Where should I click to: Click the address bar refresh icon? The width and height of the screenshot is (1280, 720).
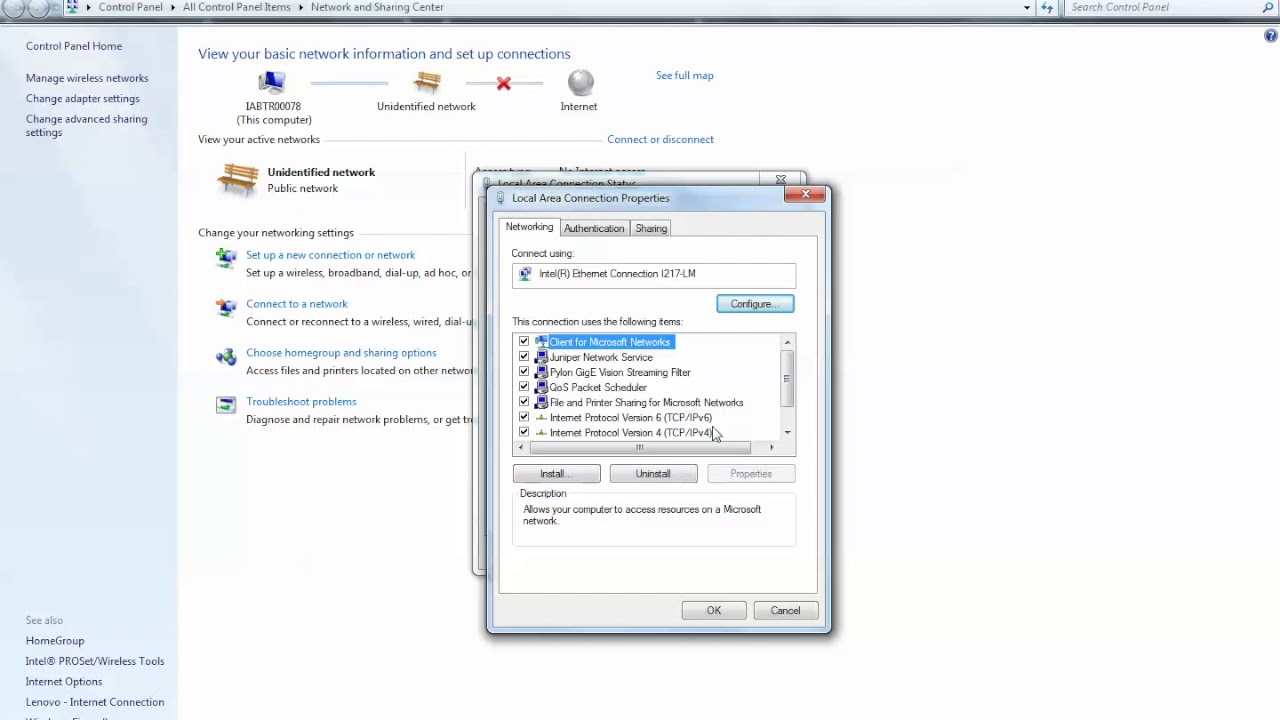pyautogui.click(x=1047, y=7)
